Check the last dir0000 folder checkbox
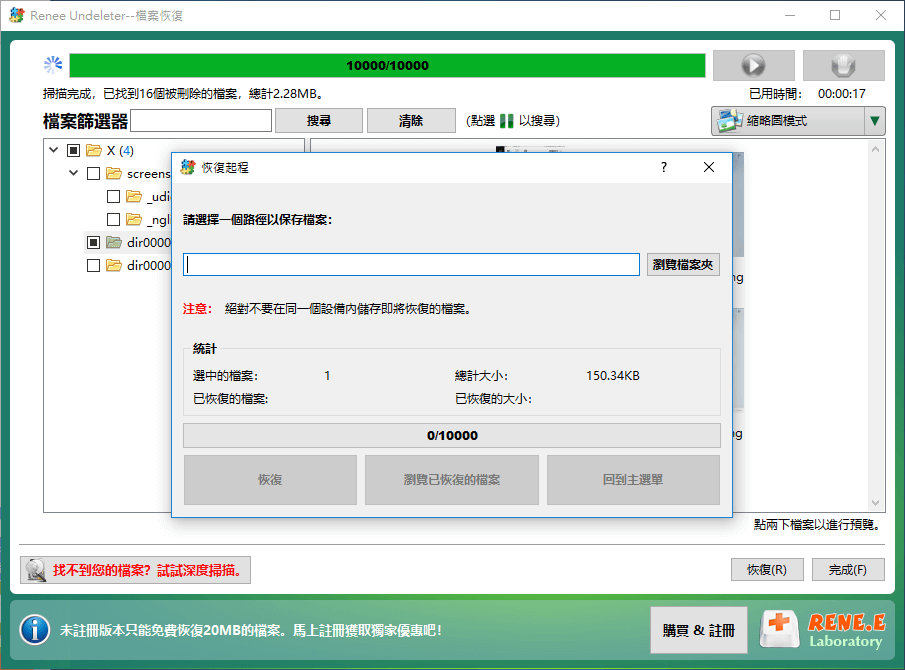 click(x=94, y=265)
